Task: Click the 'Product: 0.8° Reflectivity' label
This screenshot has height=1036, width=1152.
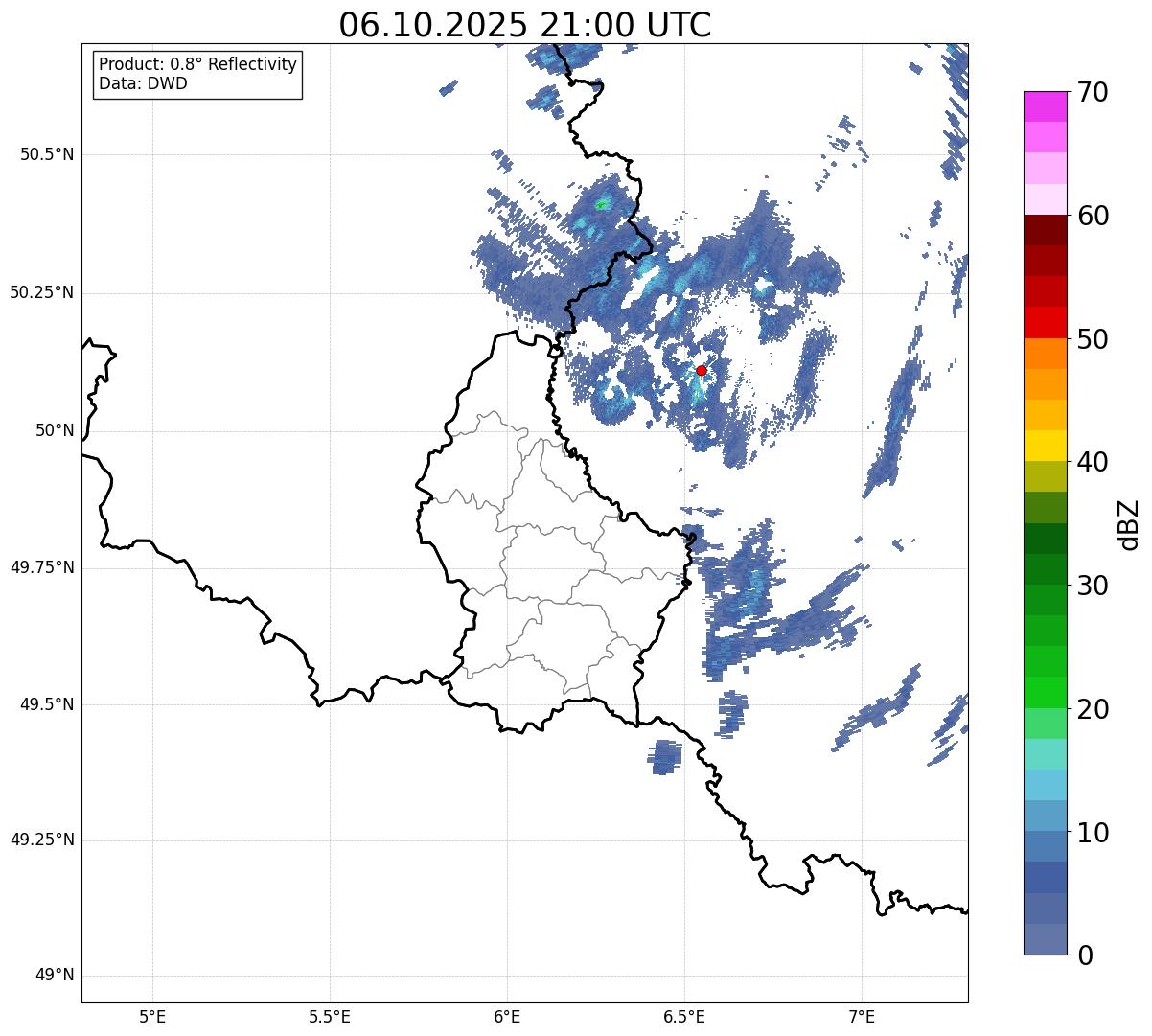Action: click(x=198, y=64)
